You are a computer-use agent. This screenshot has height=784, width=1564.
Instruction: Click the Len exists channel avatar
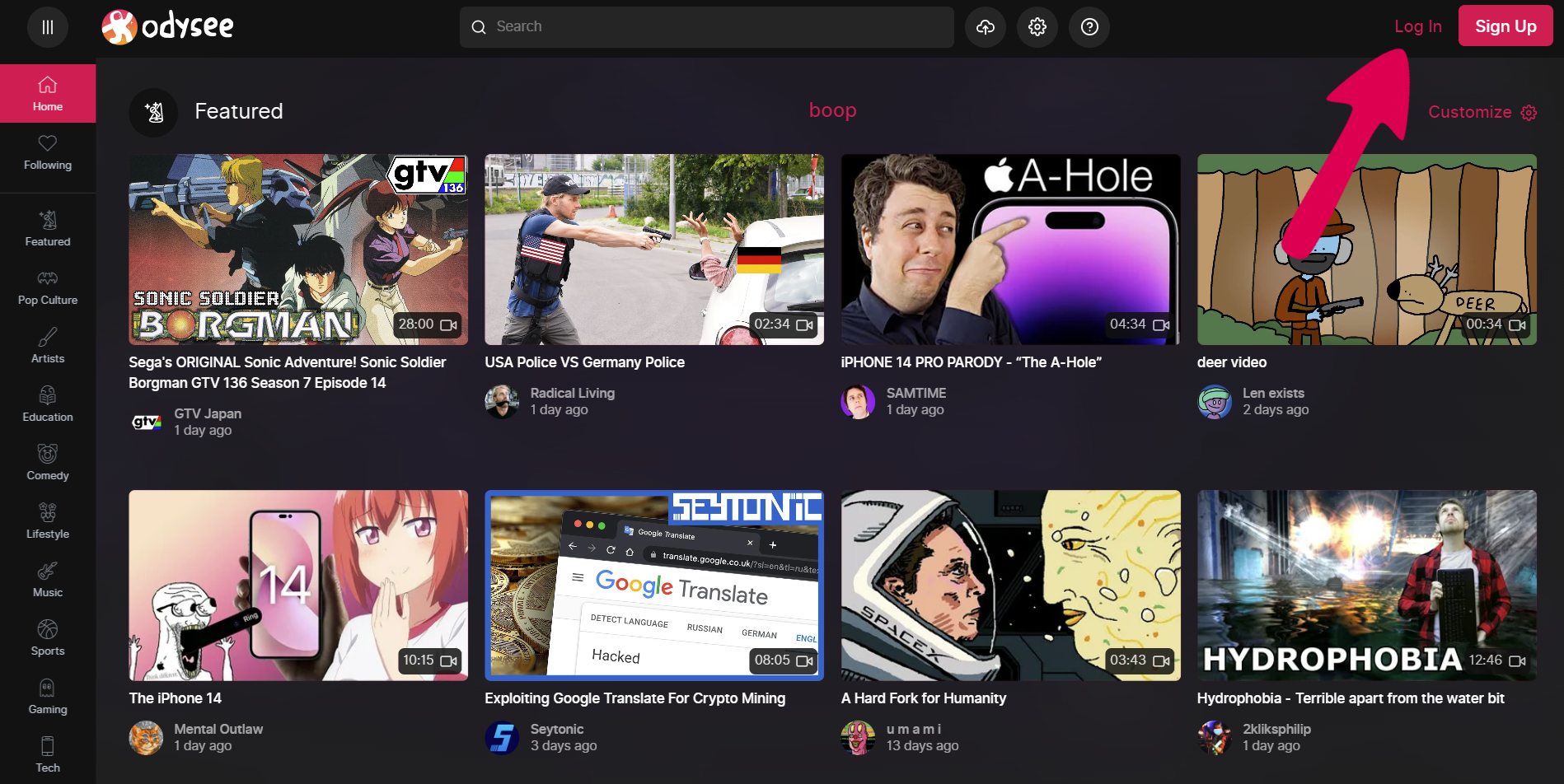(1215, 402)
